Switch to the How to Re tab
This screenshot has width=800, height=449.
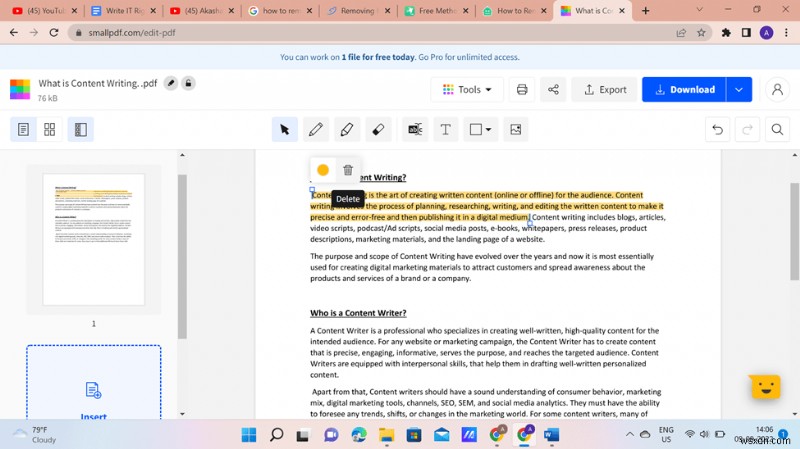515,11
